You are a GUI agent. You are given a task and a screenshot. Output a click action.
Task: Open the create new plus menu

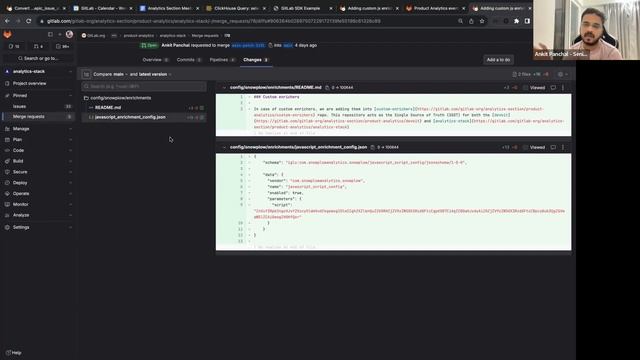coord(60,35)
